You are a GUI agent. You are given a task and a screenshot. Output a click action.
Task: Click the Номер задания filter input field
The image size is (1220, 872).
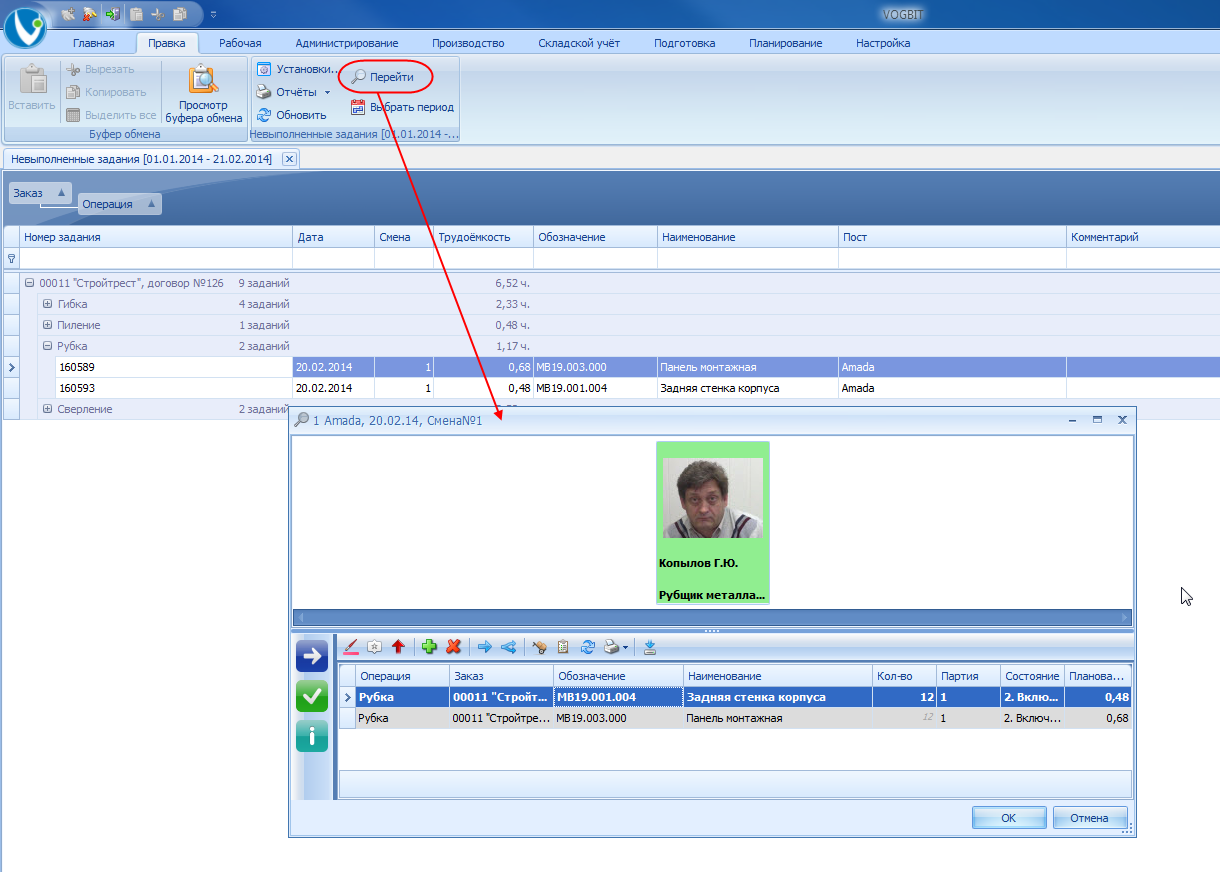[156, 258]
